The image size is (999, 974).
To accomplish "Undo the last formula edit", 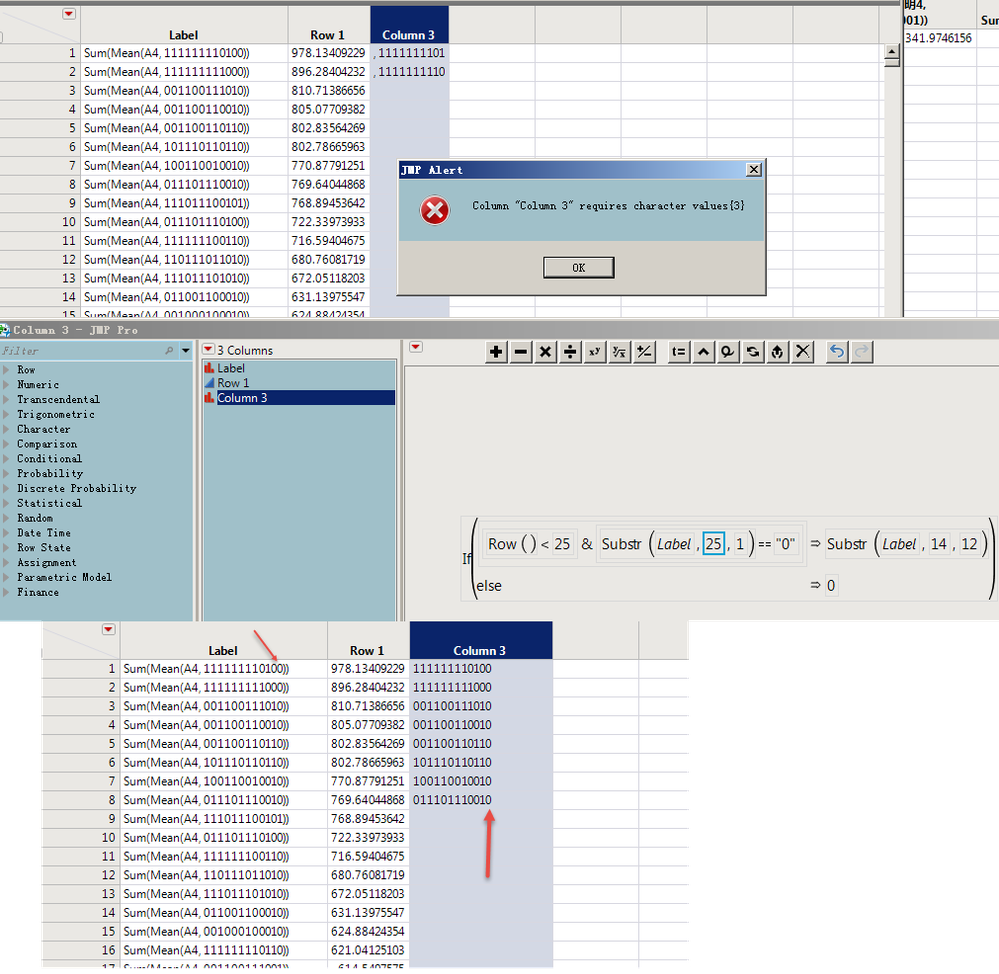I will point(837,352).
